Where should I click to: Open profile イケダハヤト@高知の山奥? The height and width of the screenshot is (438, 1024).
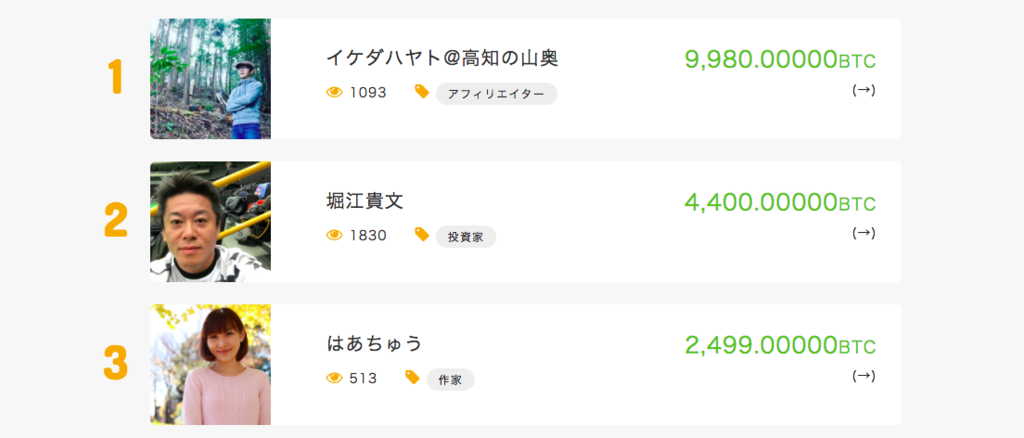[x=442, y=59]
